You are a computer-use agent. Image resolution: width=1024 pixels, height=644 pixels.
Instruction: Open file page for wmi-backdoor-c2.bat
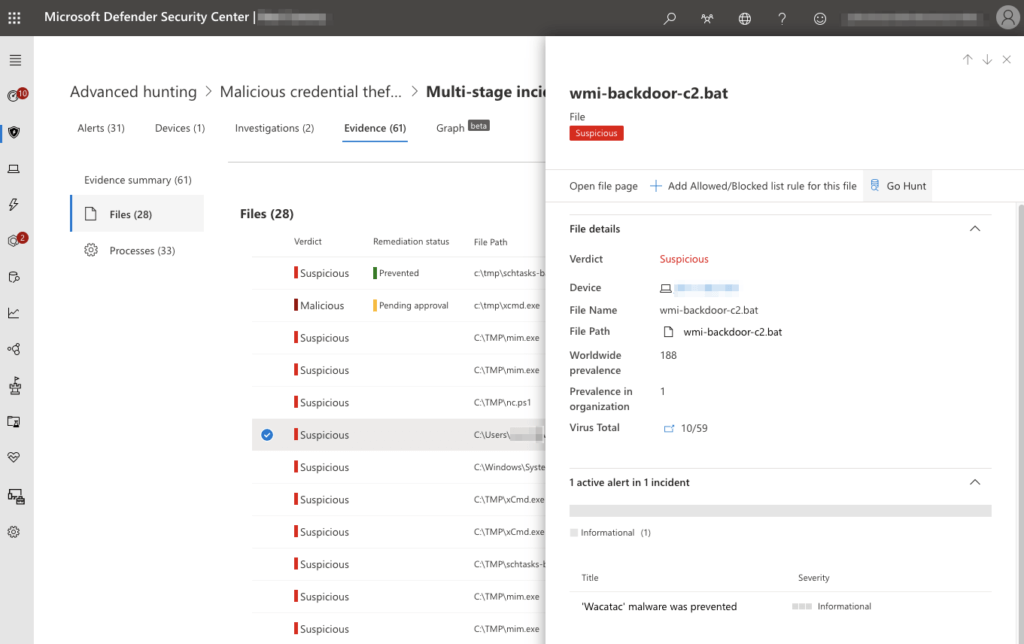604,185
